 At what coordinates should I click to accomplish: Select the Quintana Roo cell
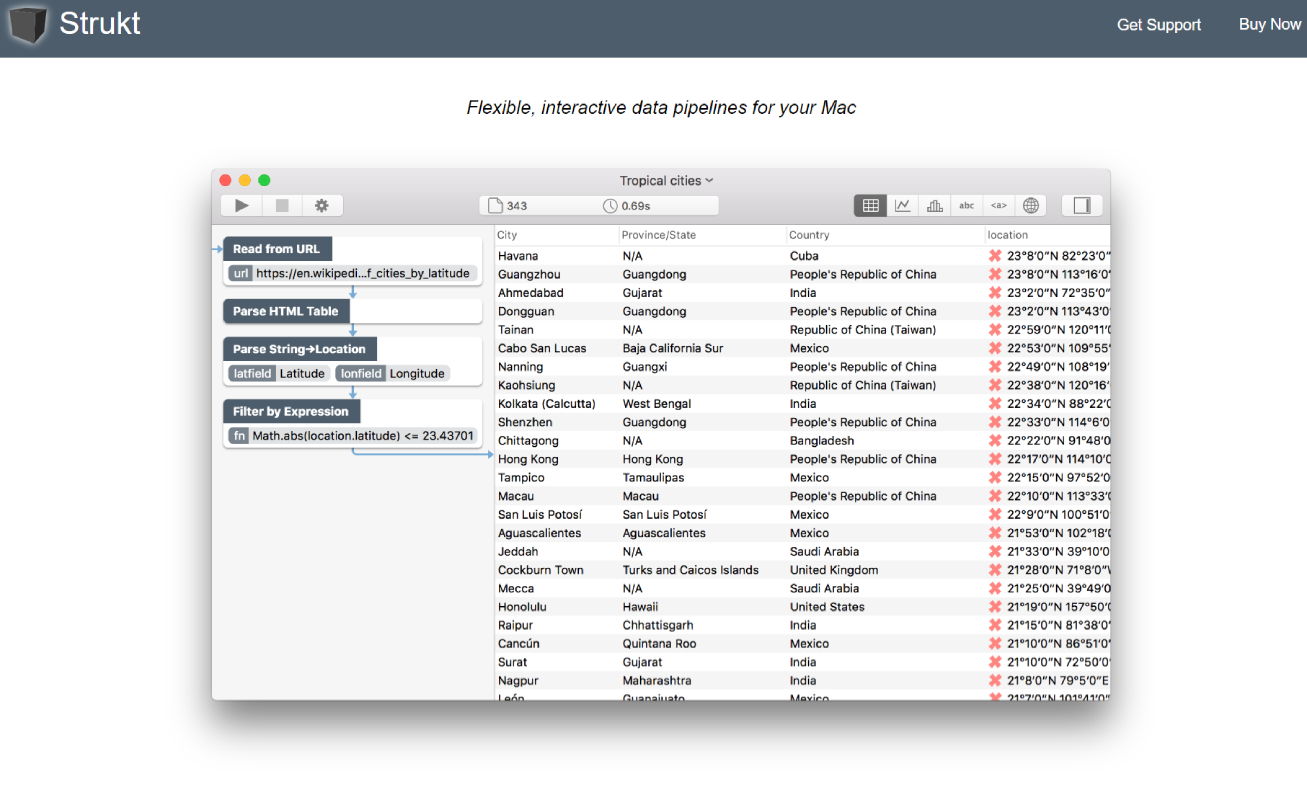659,644
